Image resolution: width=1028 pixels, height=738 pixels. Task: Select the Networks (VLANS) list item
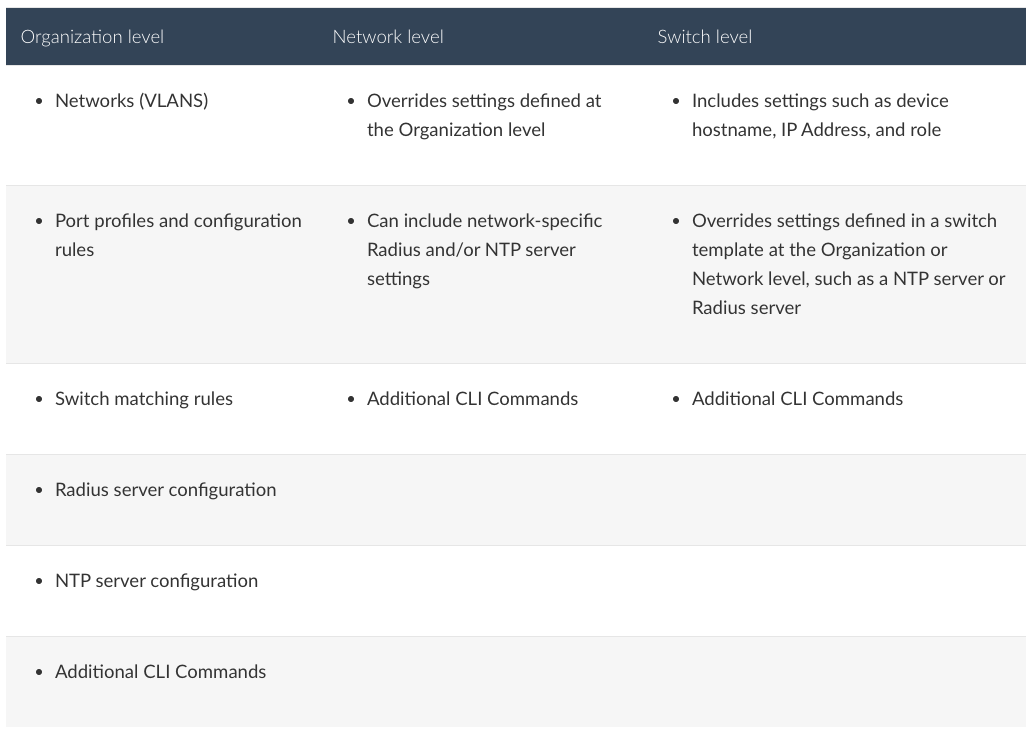pos(131,100)
